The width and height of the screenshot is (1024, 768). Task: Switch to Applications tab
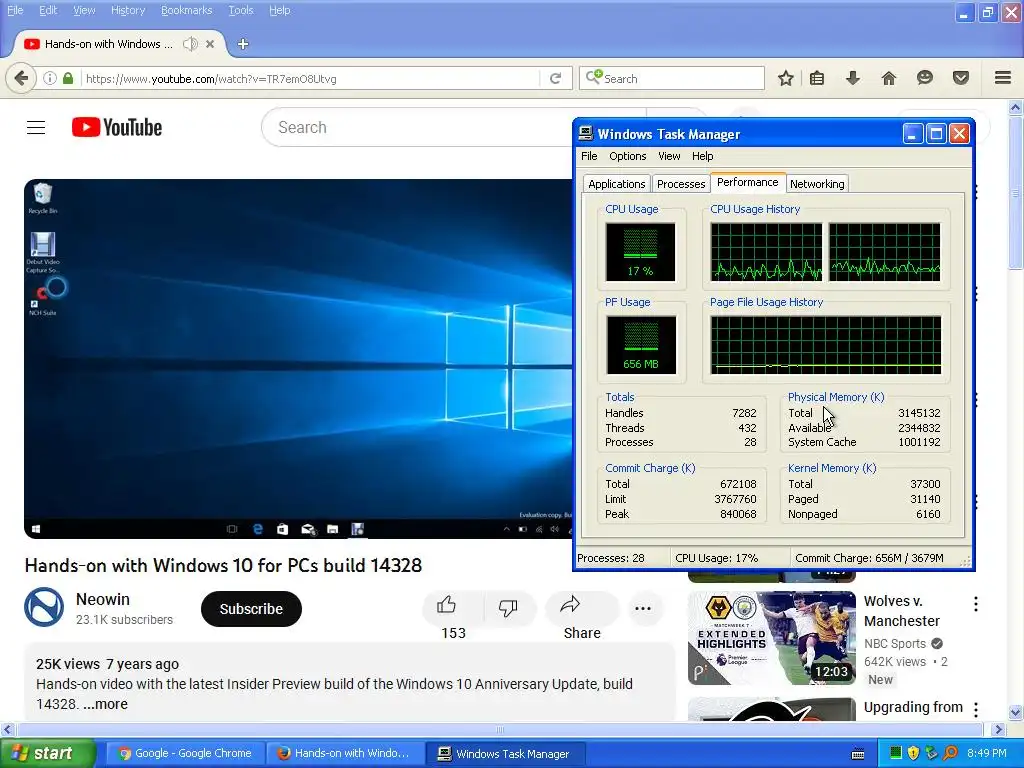616,184
